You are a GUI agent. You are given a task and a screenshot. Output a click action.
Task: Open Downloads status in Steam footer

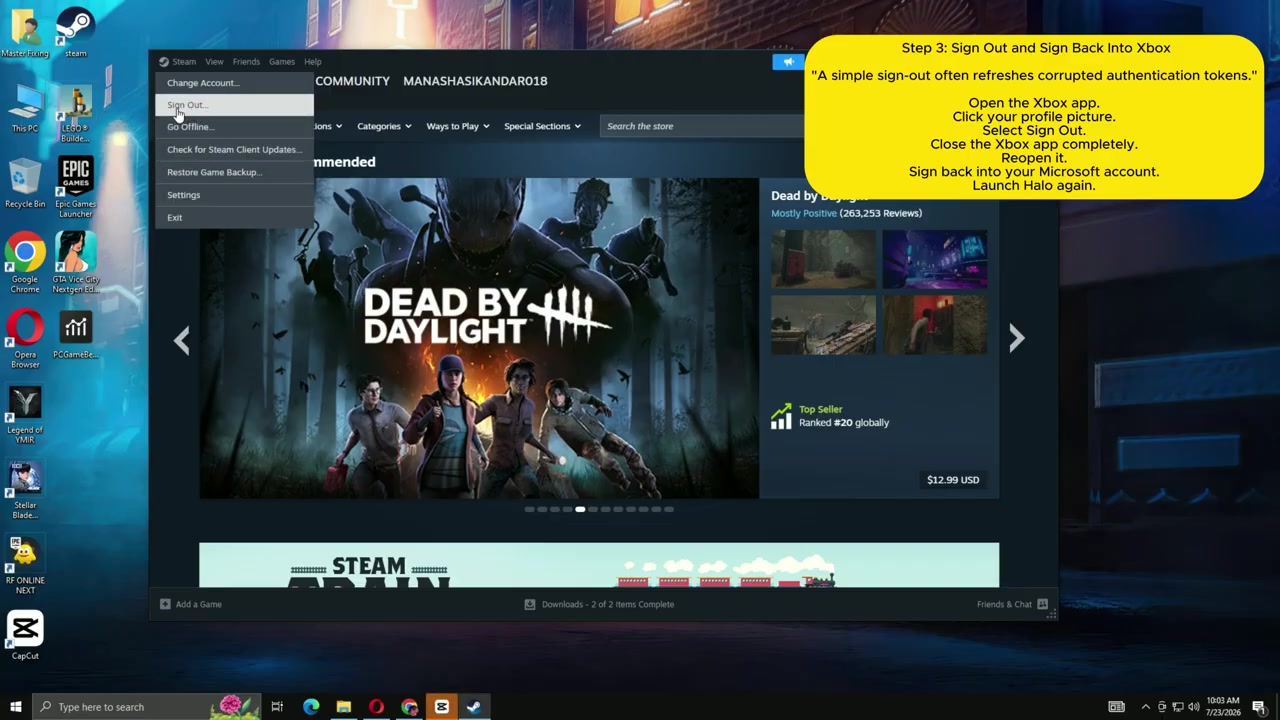click(600, 604)
